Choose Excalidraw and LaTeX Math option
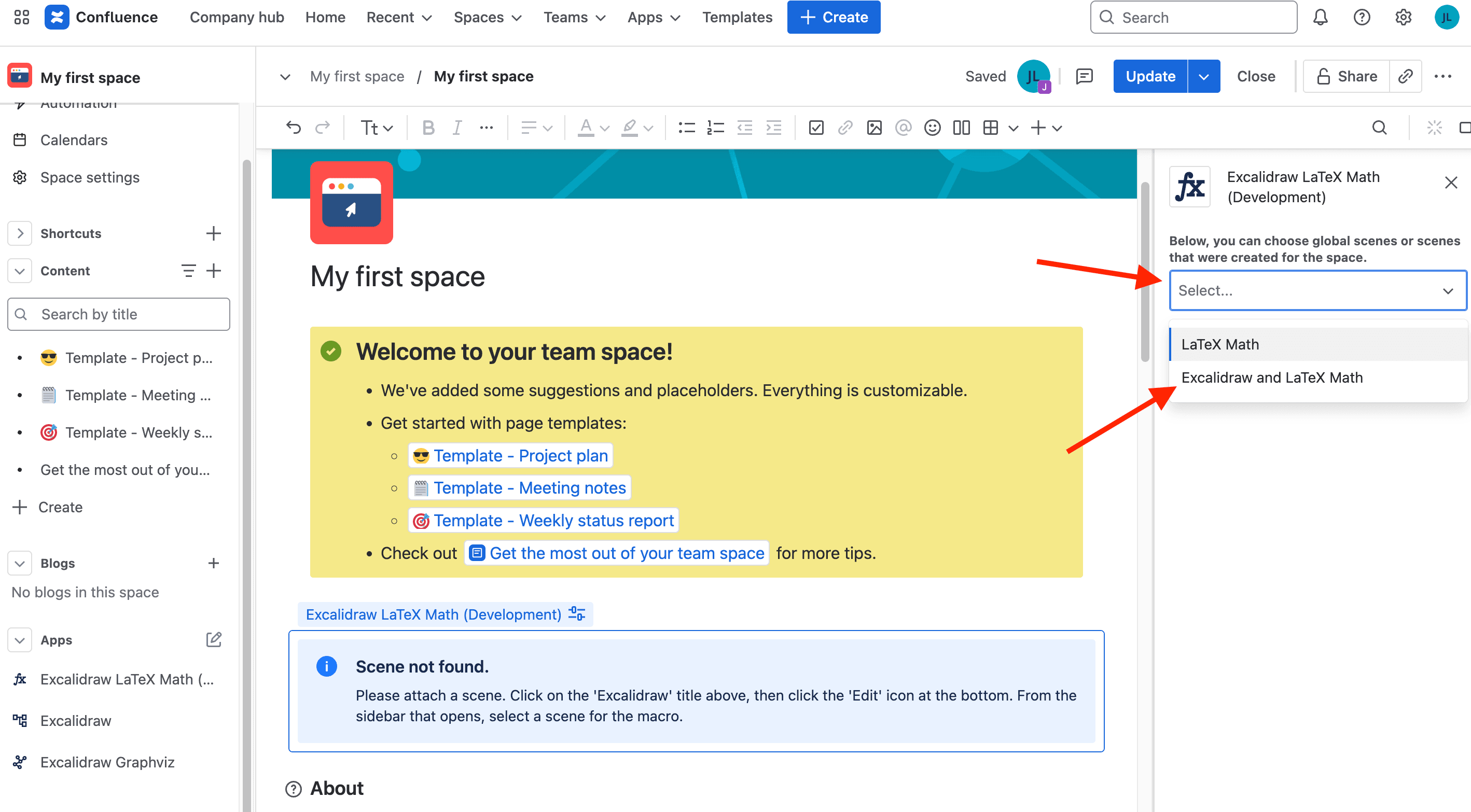 pos(1319,377)
